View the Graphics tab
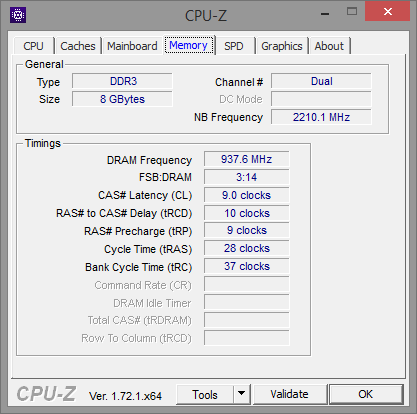The height and width of the screenshot is (414, 417). tap(282, 46)
